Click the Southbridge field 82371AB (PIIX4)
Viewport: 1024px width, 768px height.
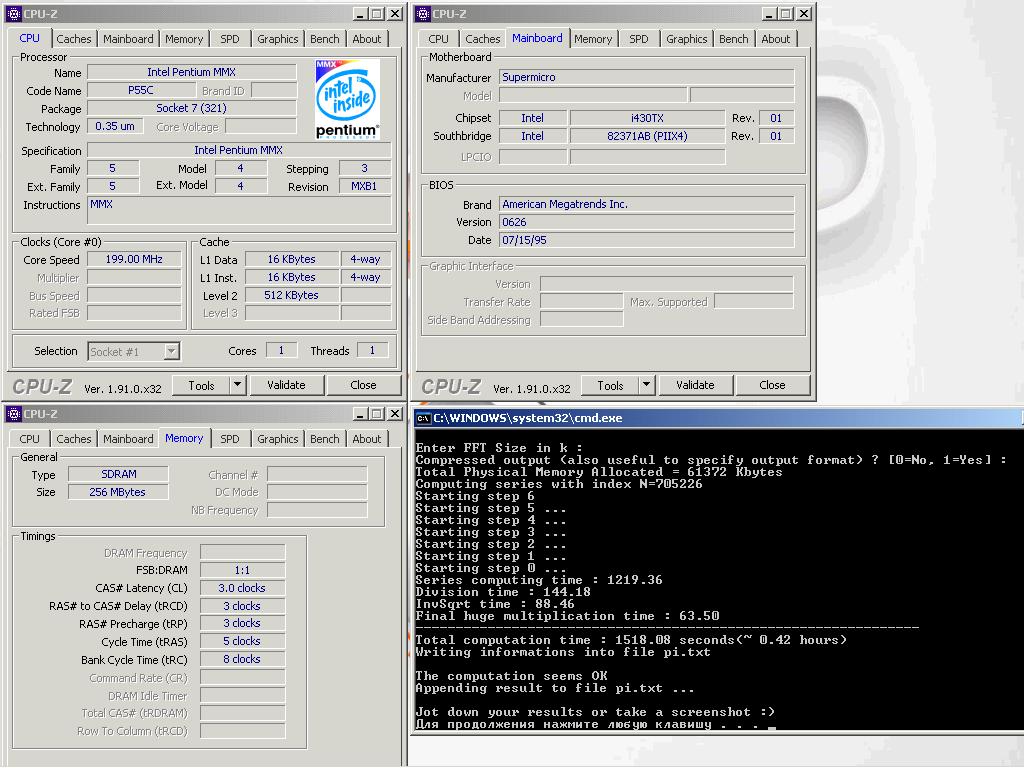[647, 136]
